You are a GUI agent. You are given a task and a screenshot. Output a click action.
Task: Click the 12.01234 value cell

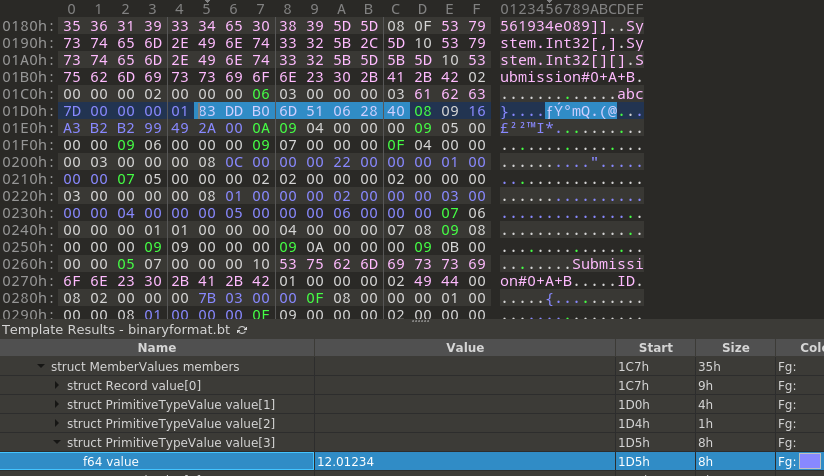[465, 461]
